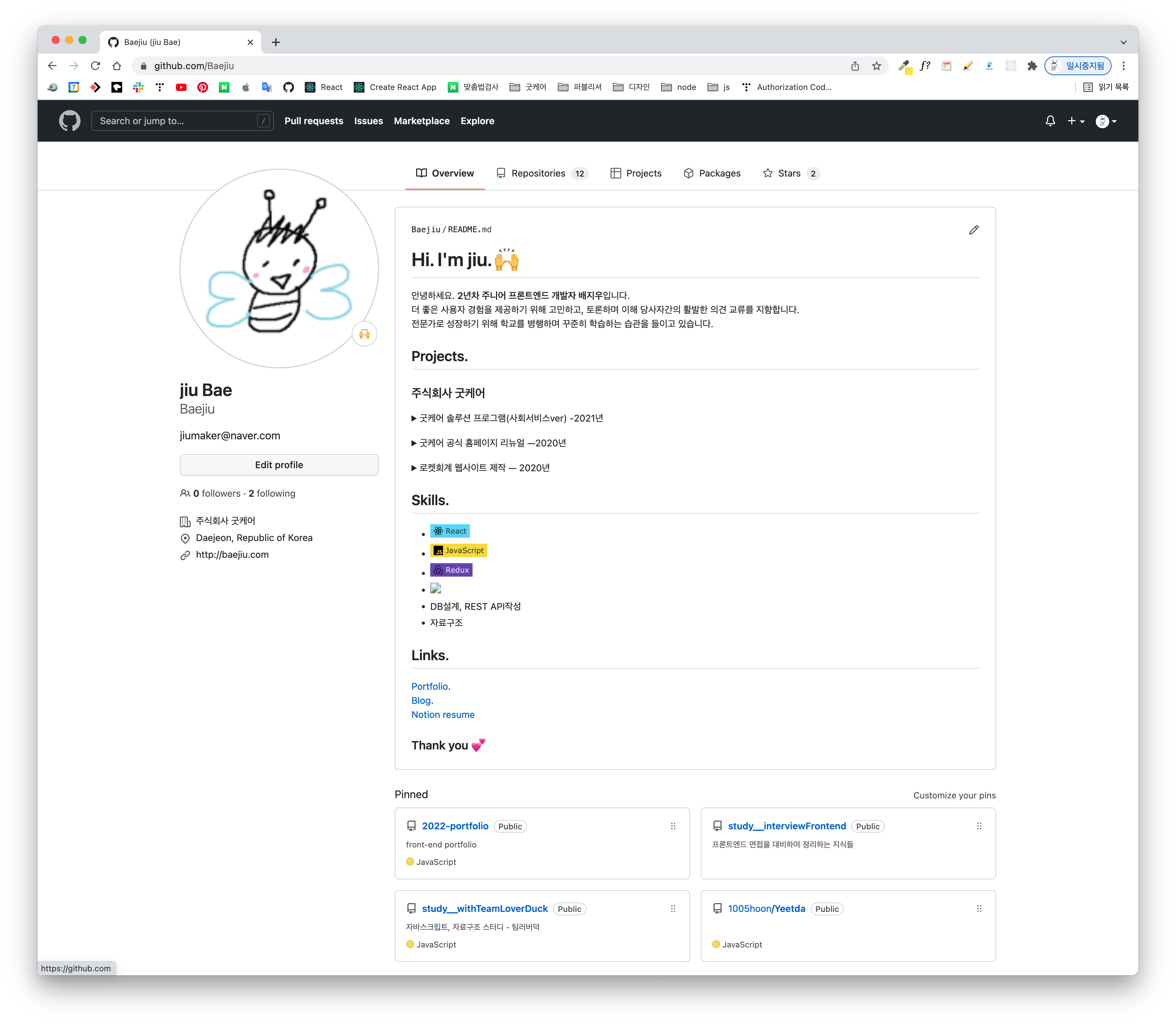Open the Notion resume link
Screen dimensions: 1176x1025
[x=443, y=715]
